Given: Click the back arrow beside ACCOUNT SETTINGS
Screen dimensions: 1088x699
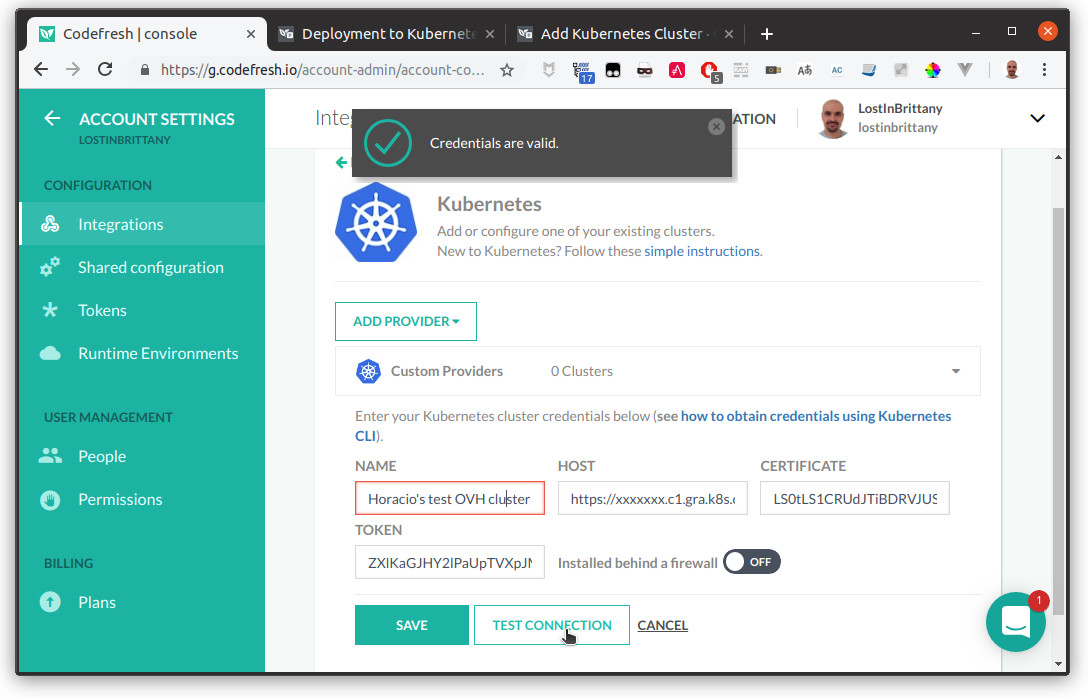Looking at the screenshot, I should 52,118.
